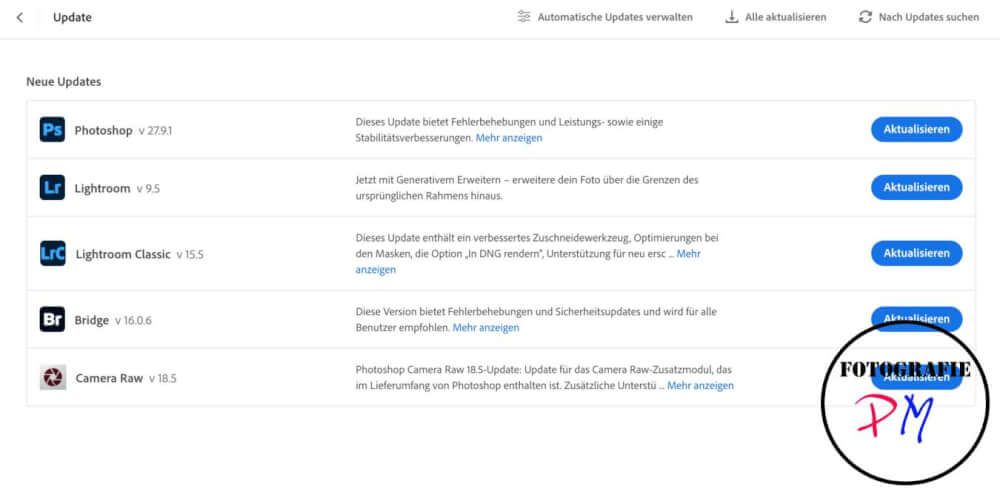Click the Camera Raw app icon

pyautogui.click(x=53, y=377)
